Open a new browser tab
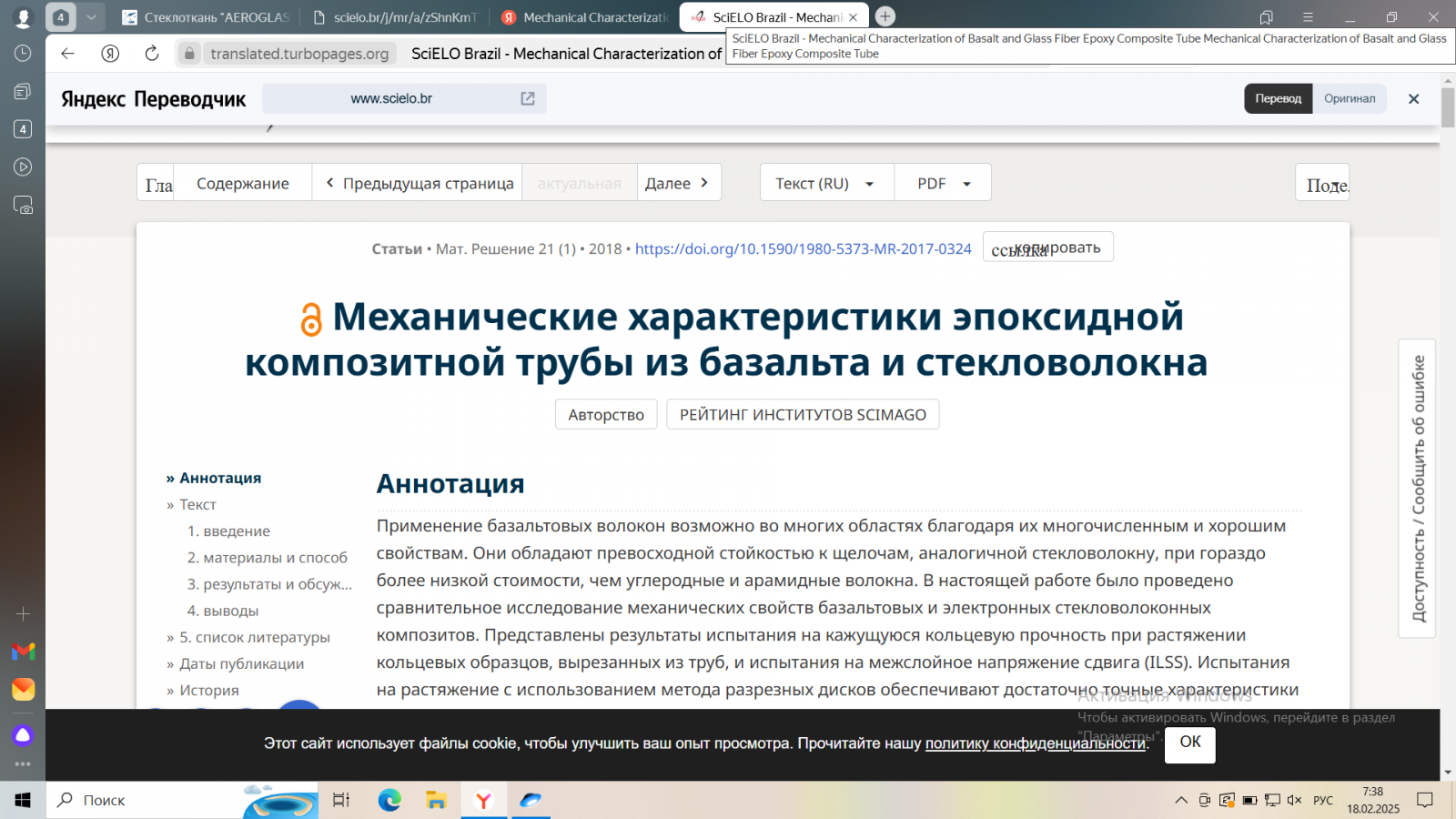This screenshot has width=1456, height=819. click(x=885, y=16)
